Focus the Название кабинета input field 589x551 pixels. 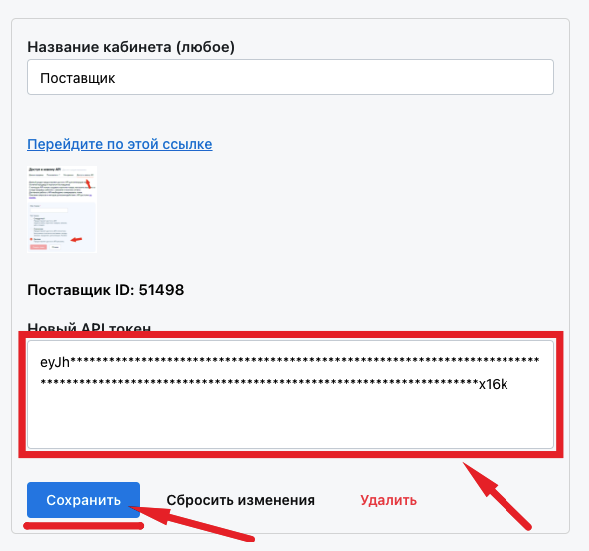pyautogui.click(x=290, y=77)
